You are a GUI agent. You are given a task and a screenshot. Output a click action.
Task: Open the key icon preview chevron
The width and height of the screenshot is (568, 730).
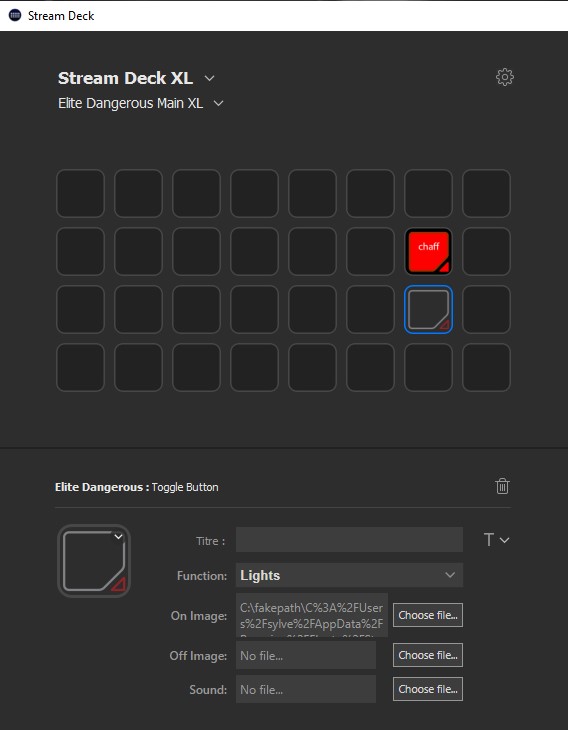tap(119, 537)
